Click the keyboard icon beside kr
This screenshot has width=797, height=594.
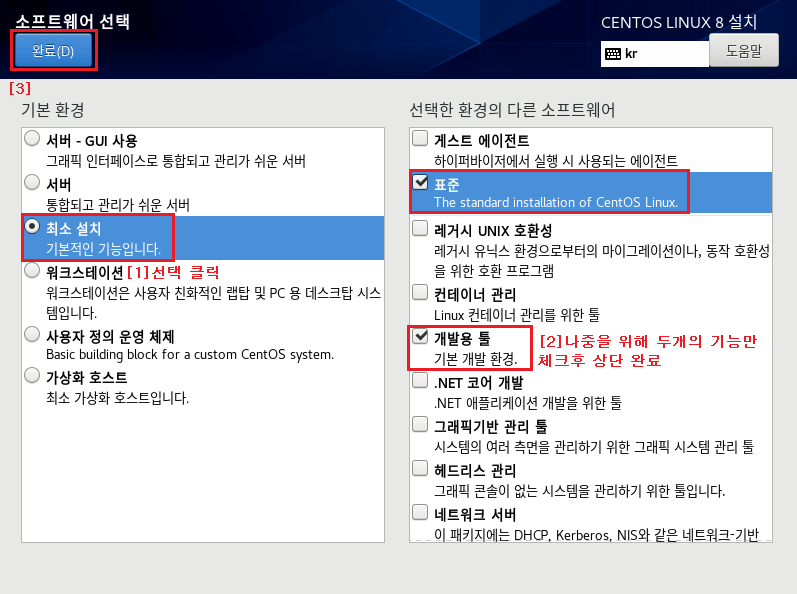[x=613, y=54]
